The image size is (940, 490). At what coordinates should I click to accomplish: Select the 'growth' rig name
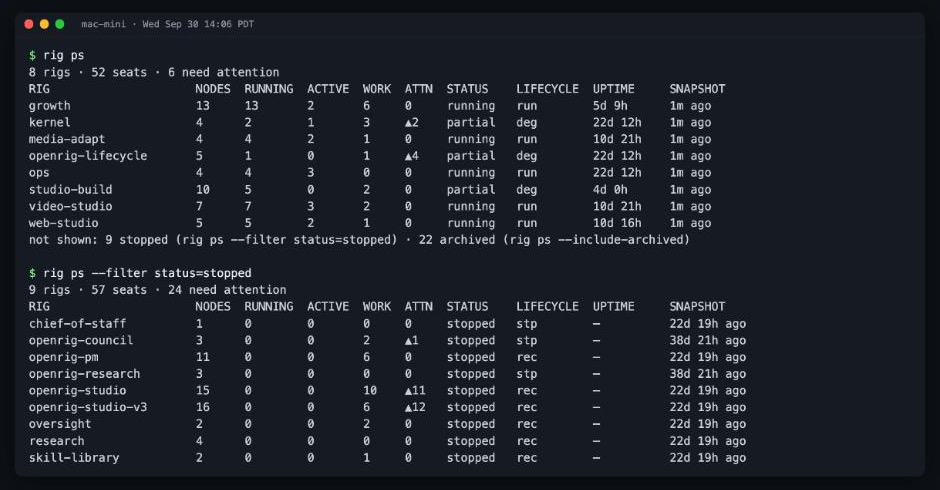tap(50, 106)
